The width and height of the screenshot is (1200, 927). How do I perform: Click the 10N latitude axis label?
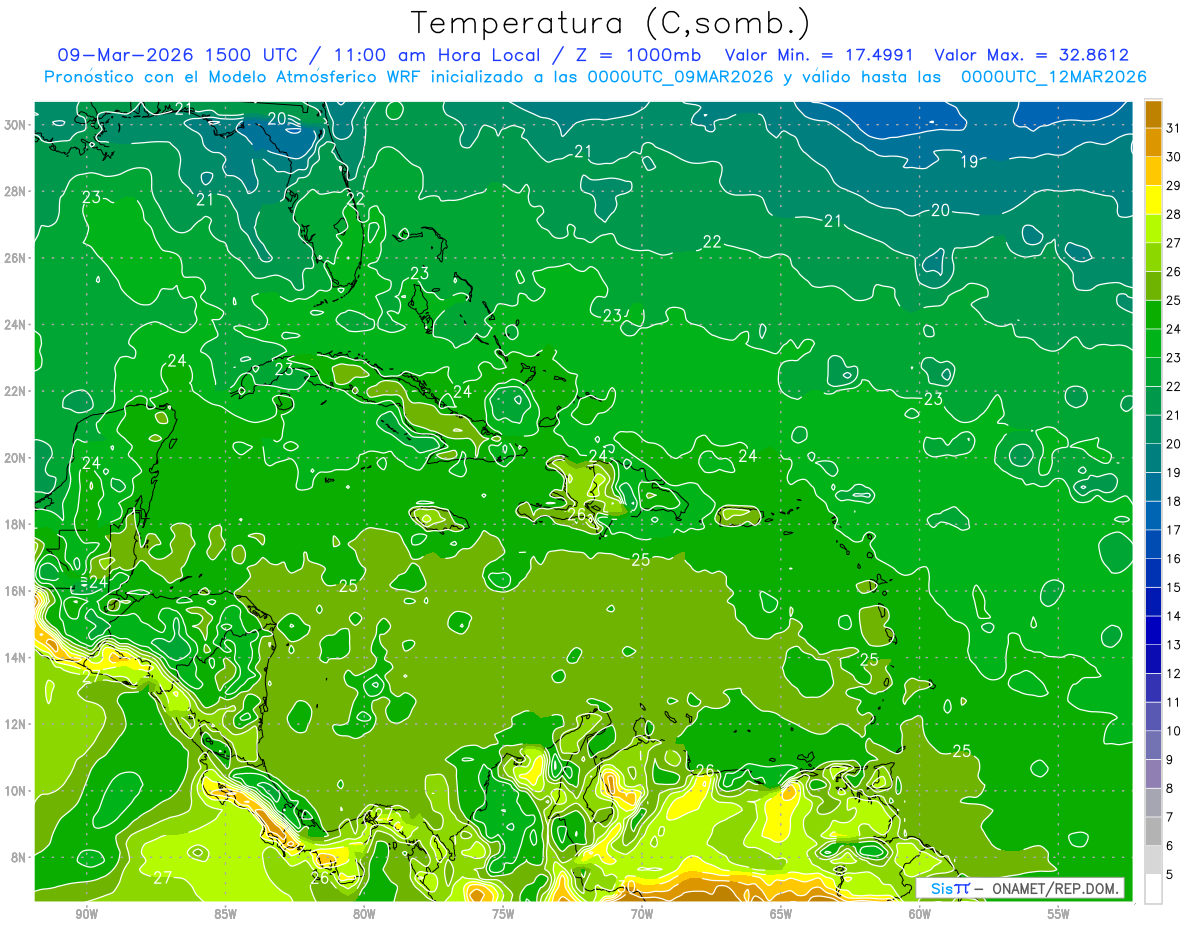16,790
